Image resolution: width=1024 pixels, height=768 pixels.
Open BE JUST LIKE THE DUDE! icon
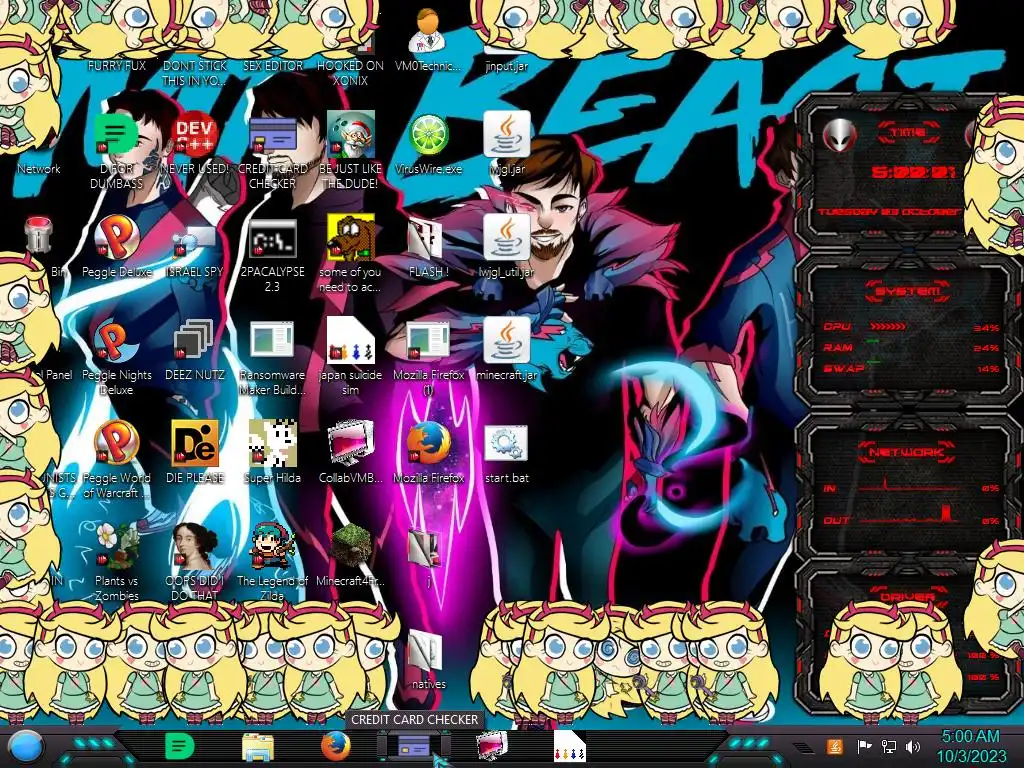(350, 150)
